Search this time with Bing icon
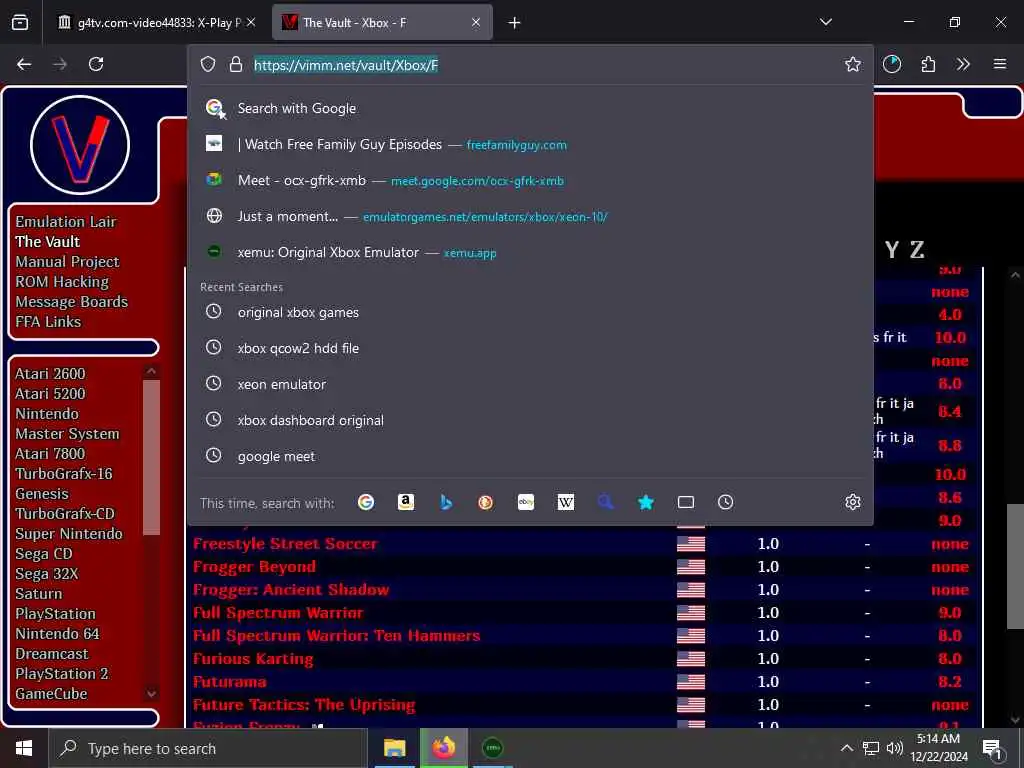 coord(446,502)
